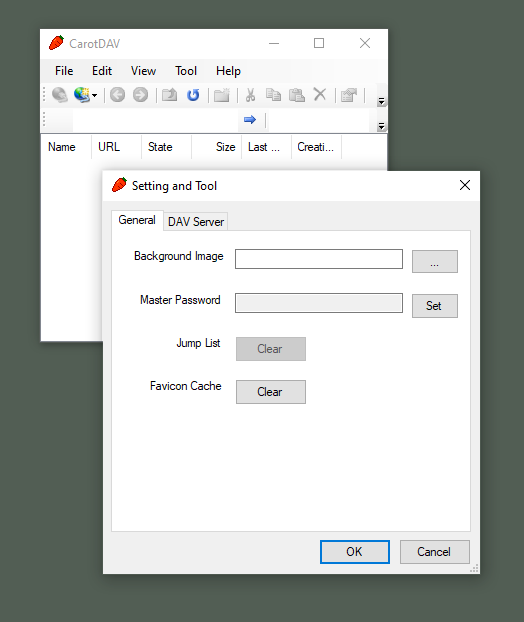Clear the Favicon Cache
524x622 pixels.
[271, 392]
